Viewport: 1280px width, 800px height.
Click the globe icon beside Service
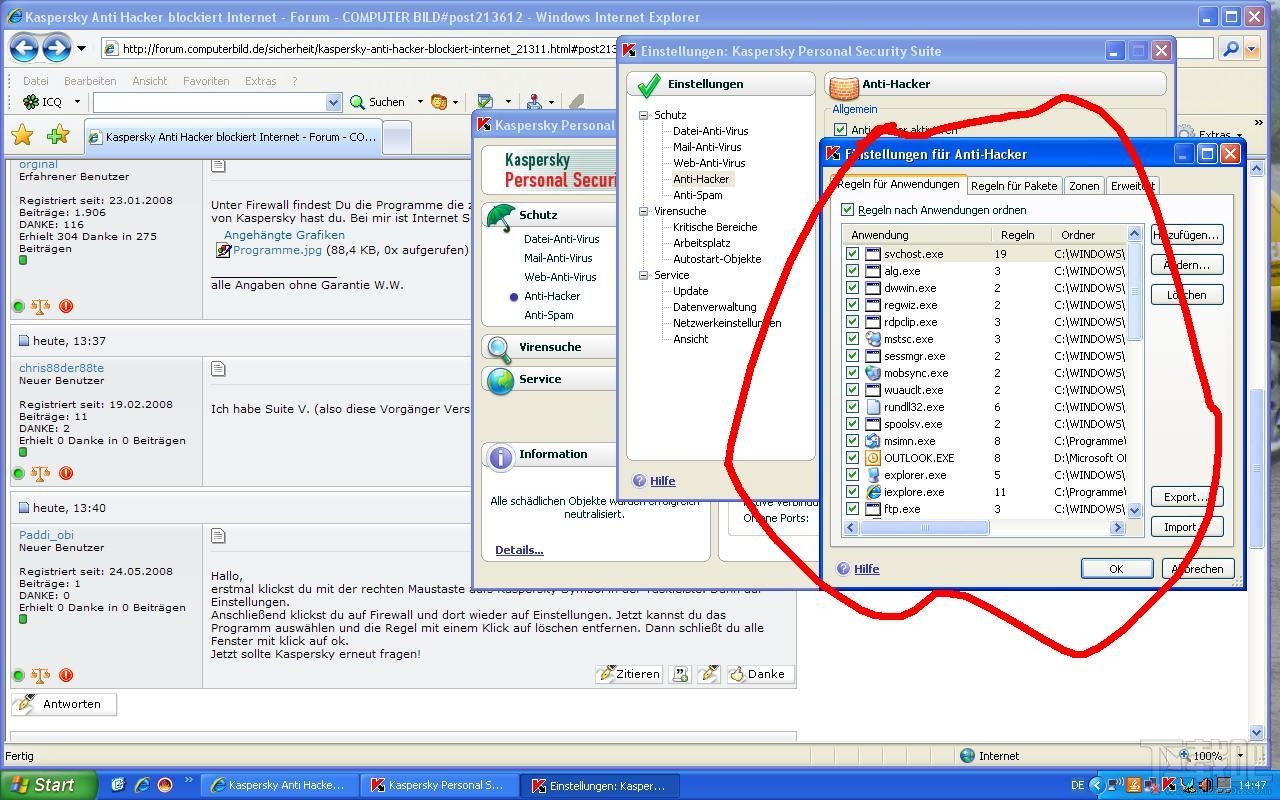500,380
